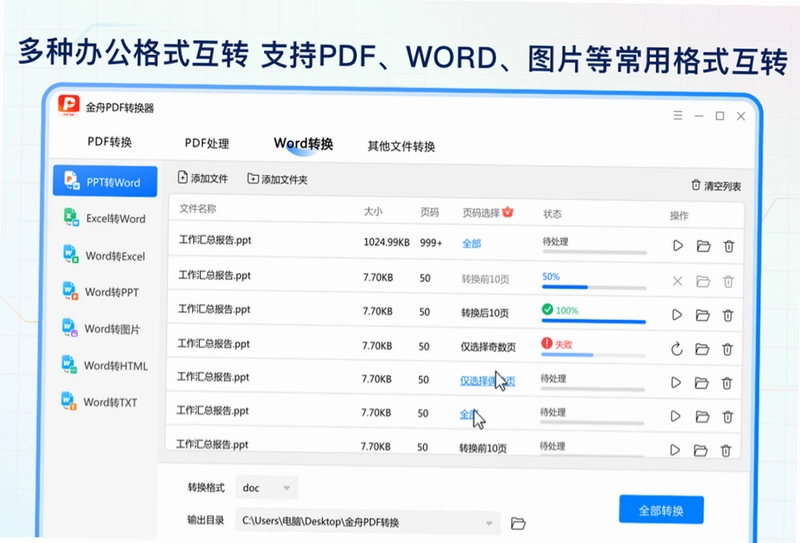Select the Word转换 tab
Viewport: 800px width, 543px height.
tap(303, 143)
